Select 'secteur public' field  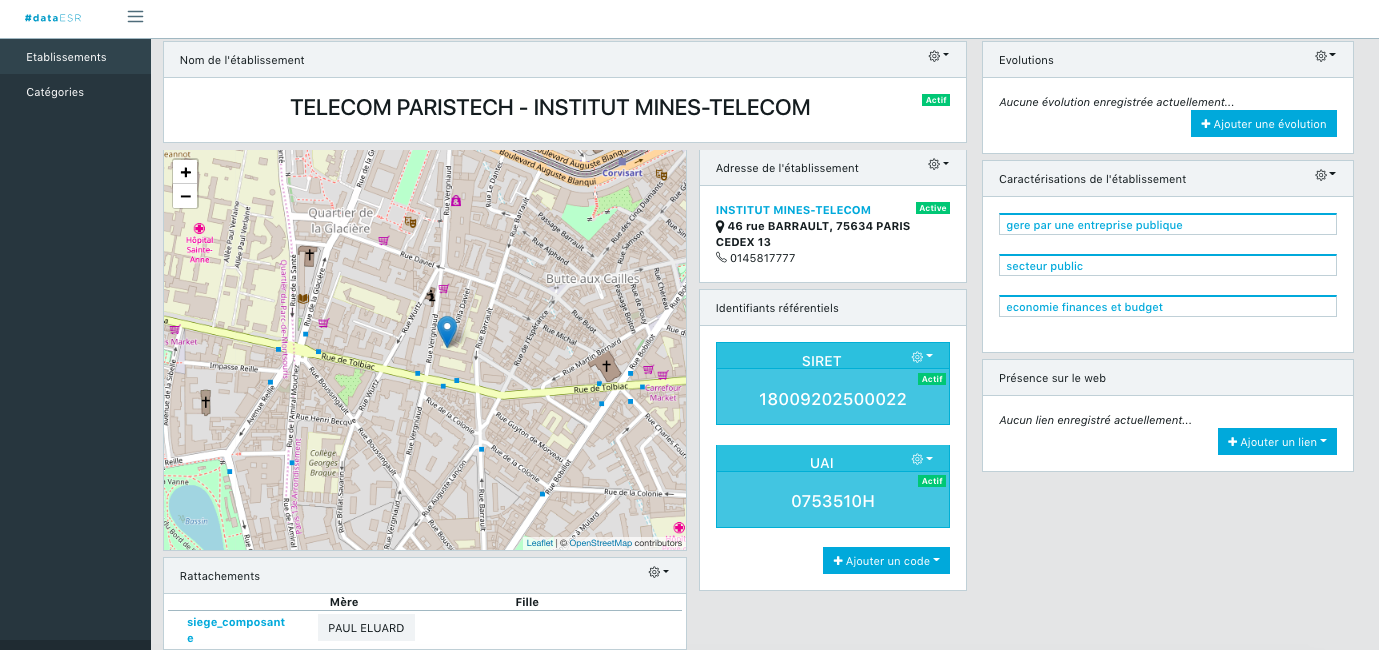[1168, 266]
